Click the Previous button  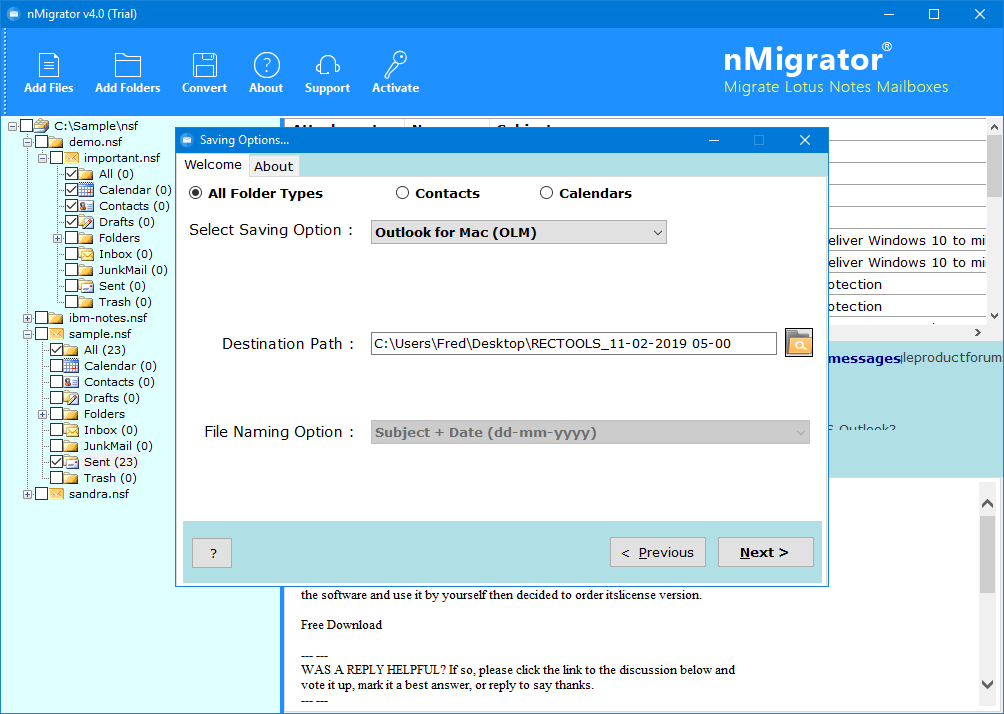click(x=658, y=552)
